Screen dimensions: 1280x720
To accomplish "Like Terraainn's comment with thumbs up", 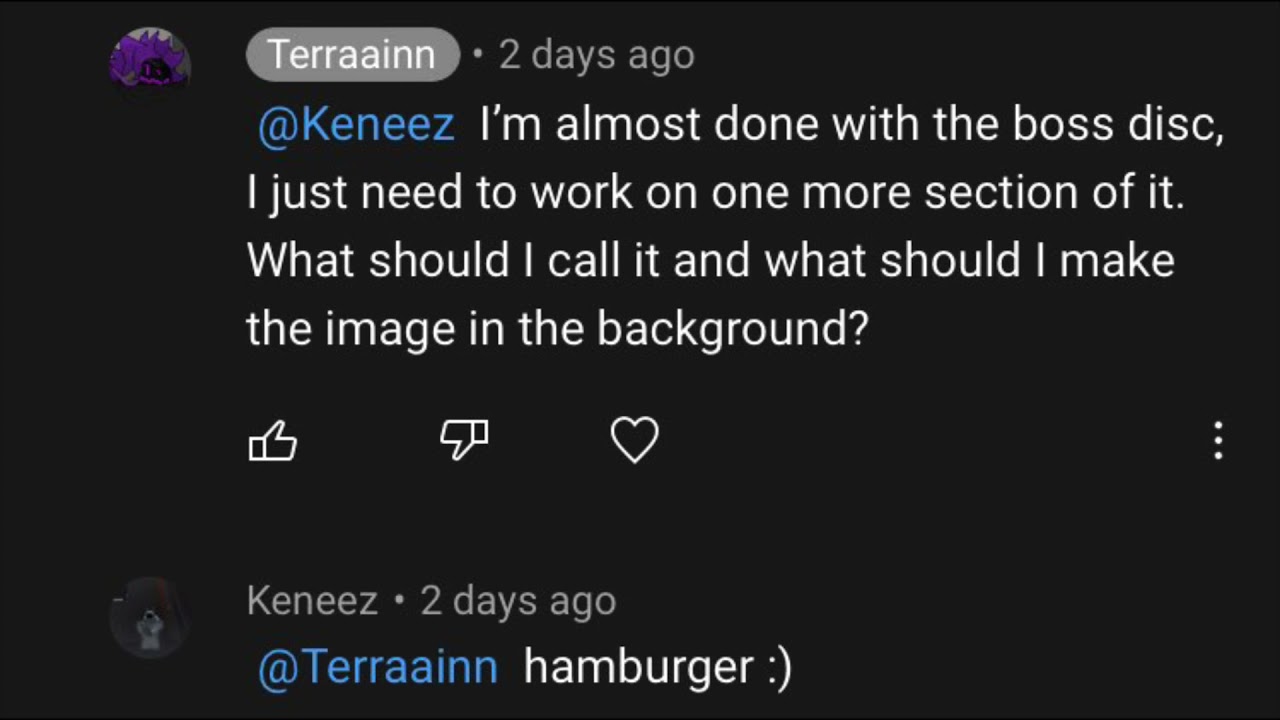I will click(x=272, y=441).
